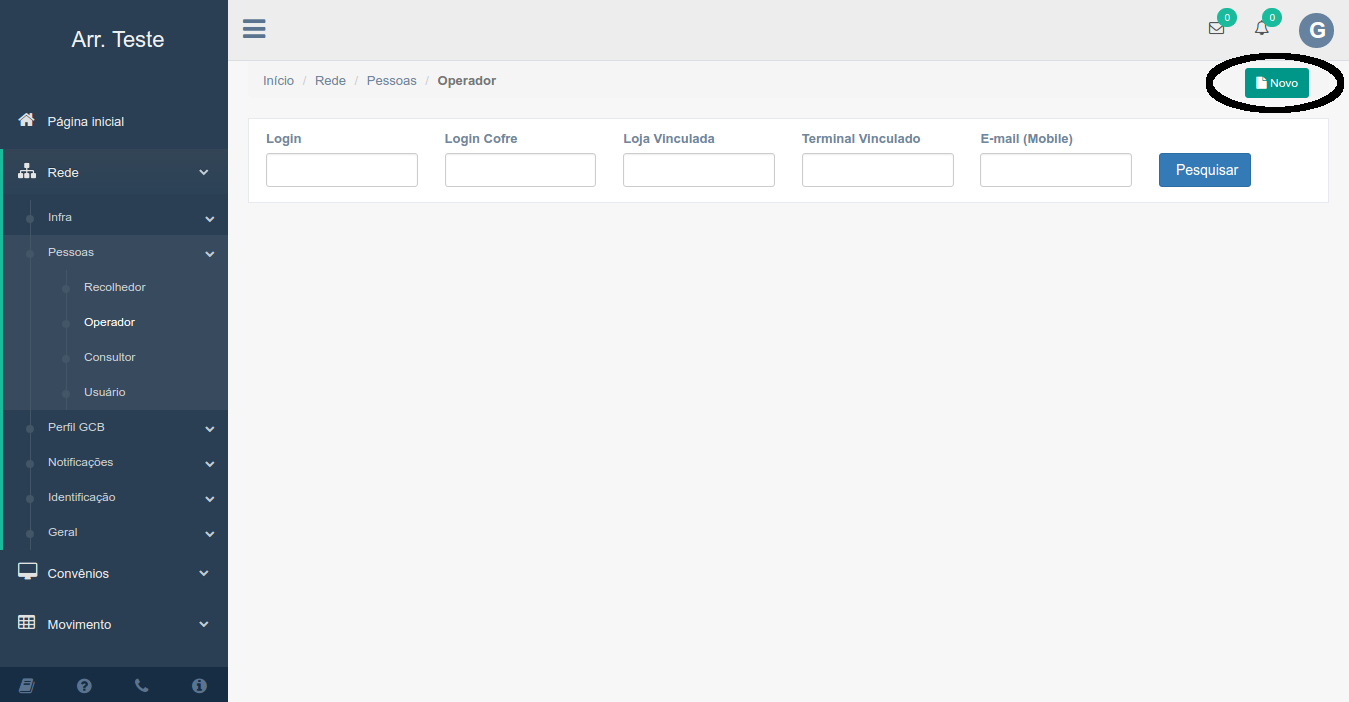Click the green Novo button
The width and height of the screenshot is (1349, 702).
tap(1276, 83)
